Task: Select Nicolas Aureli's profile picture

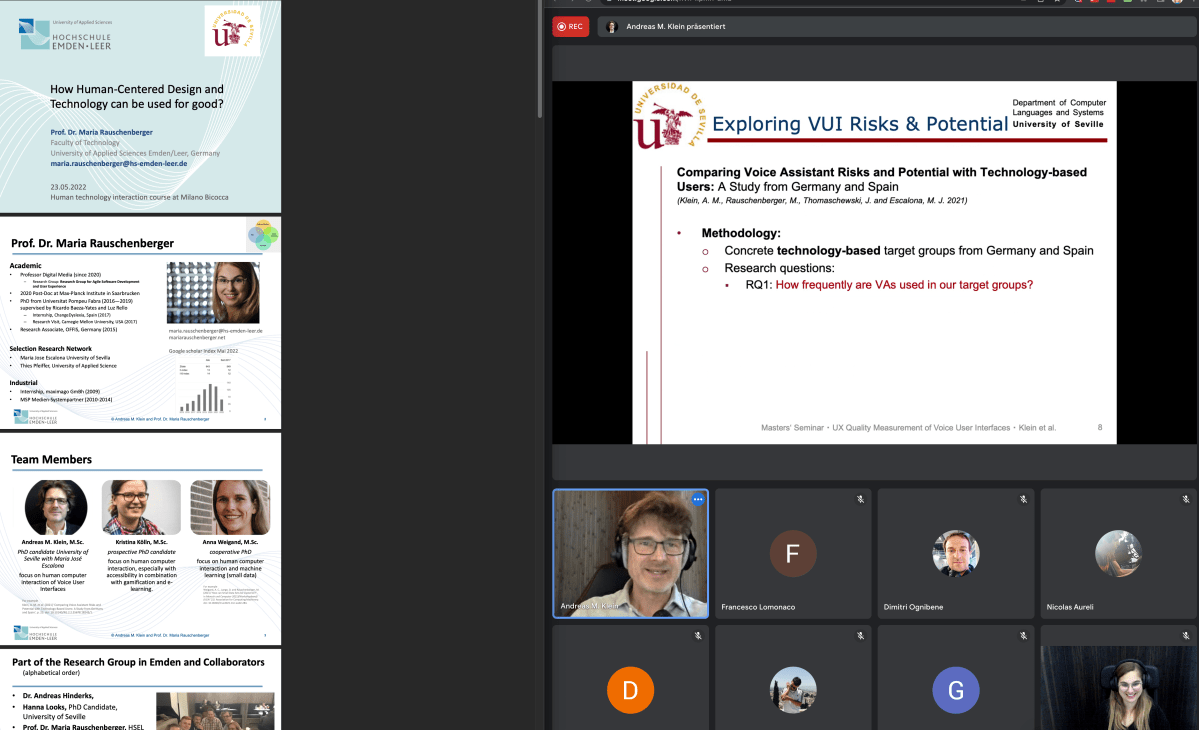Action: point(1118,553)
